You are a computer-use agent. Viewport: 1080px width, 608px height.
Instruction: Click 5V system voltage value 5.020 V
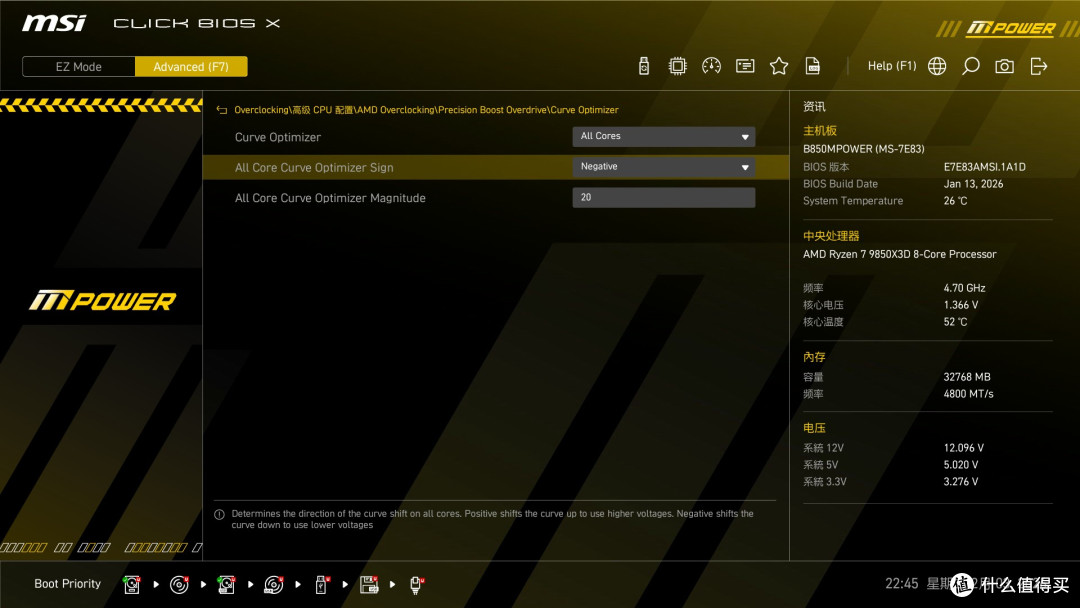click(961, 465)
